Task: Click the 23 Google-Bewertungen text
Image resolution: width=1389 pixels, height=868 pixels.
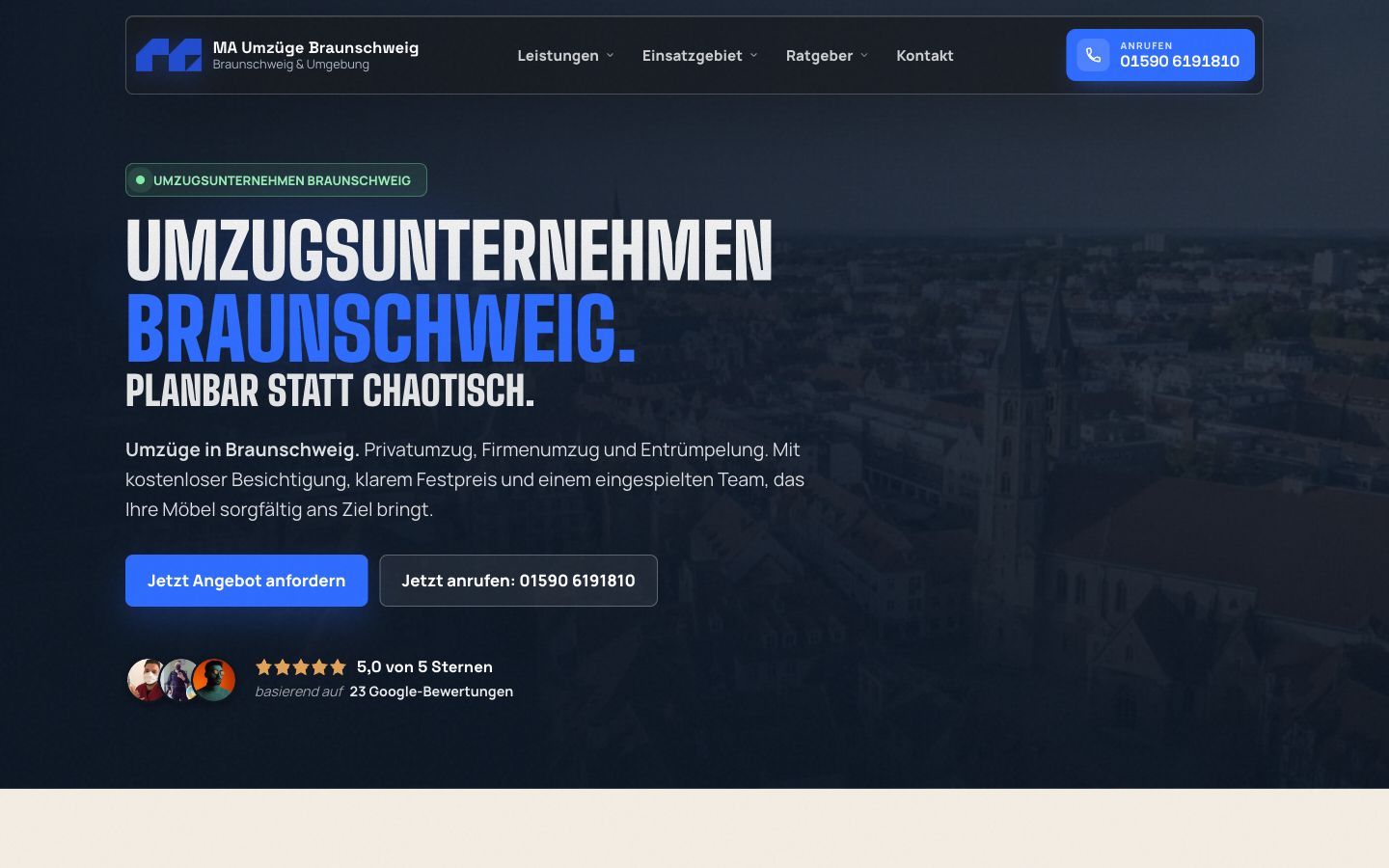Action: 431,692
